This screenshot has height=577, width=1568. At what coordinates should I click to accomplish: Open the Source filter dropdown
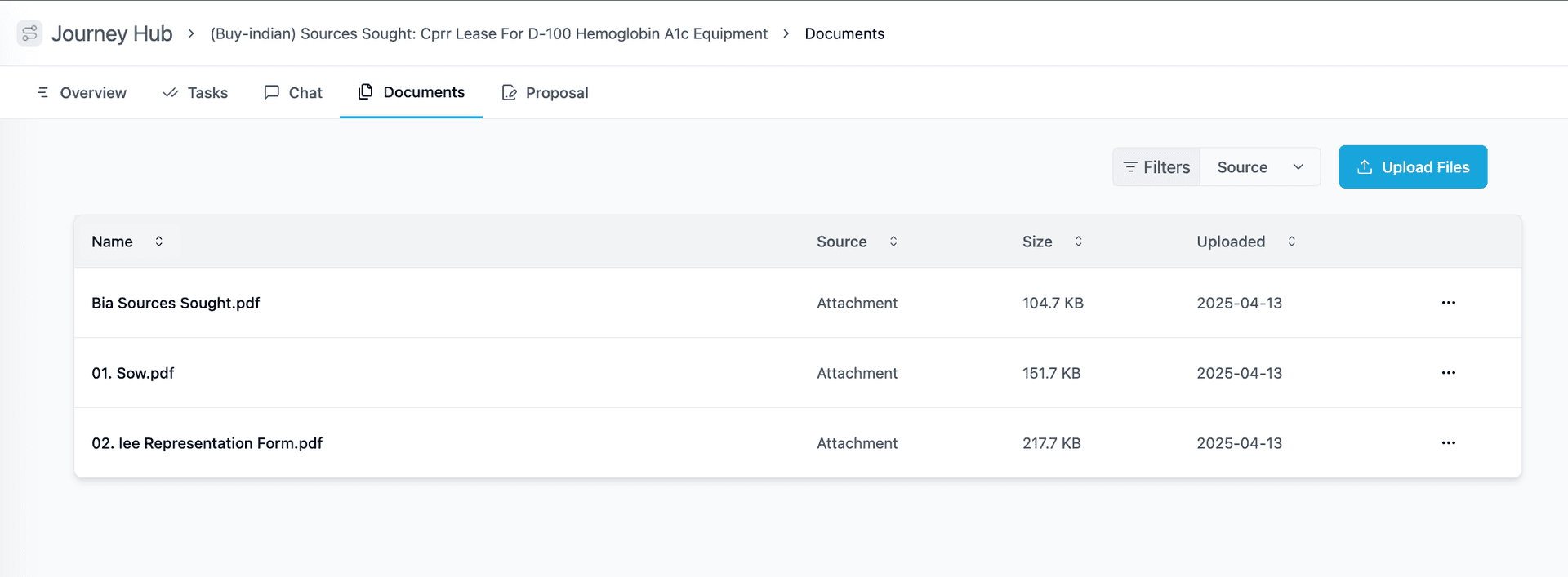pos(1259,166)
